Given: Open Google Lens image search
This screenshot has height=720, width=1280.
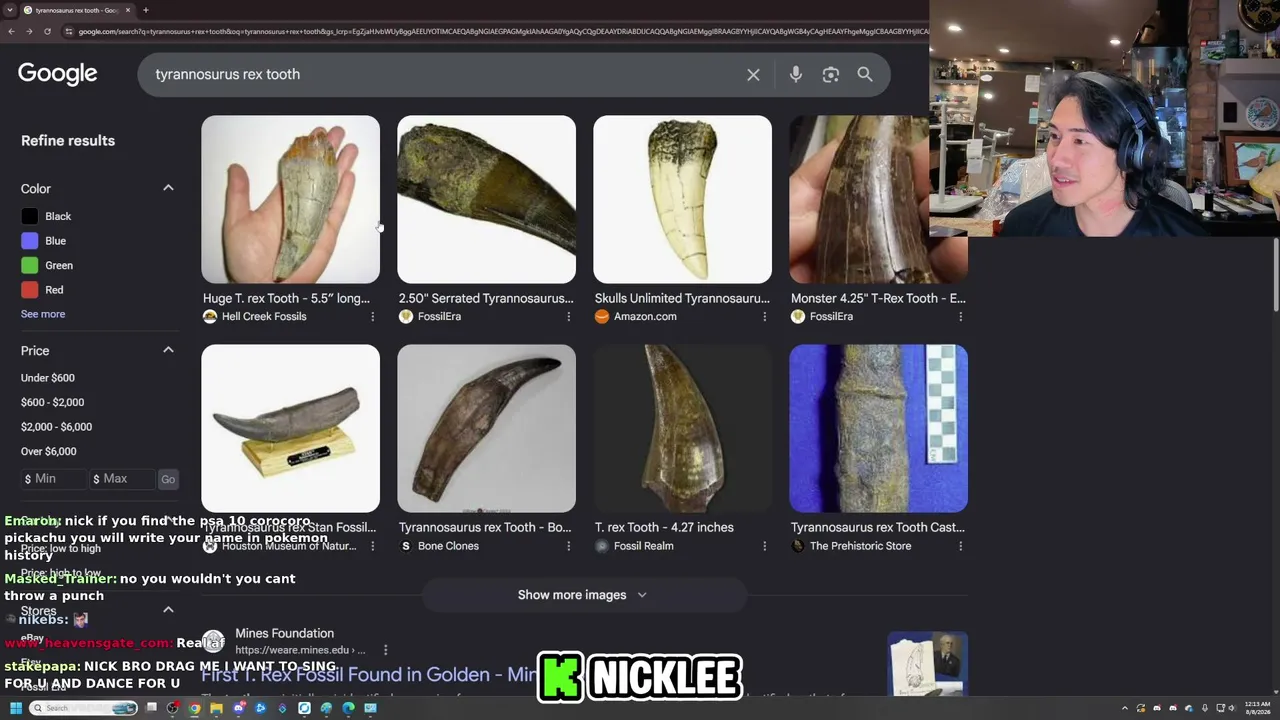Looking at the screenshot, I should pos(830,75).
